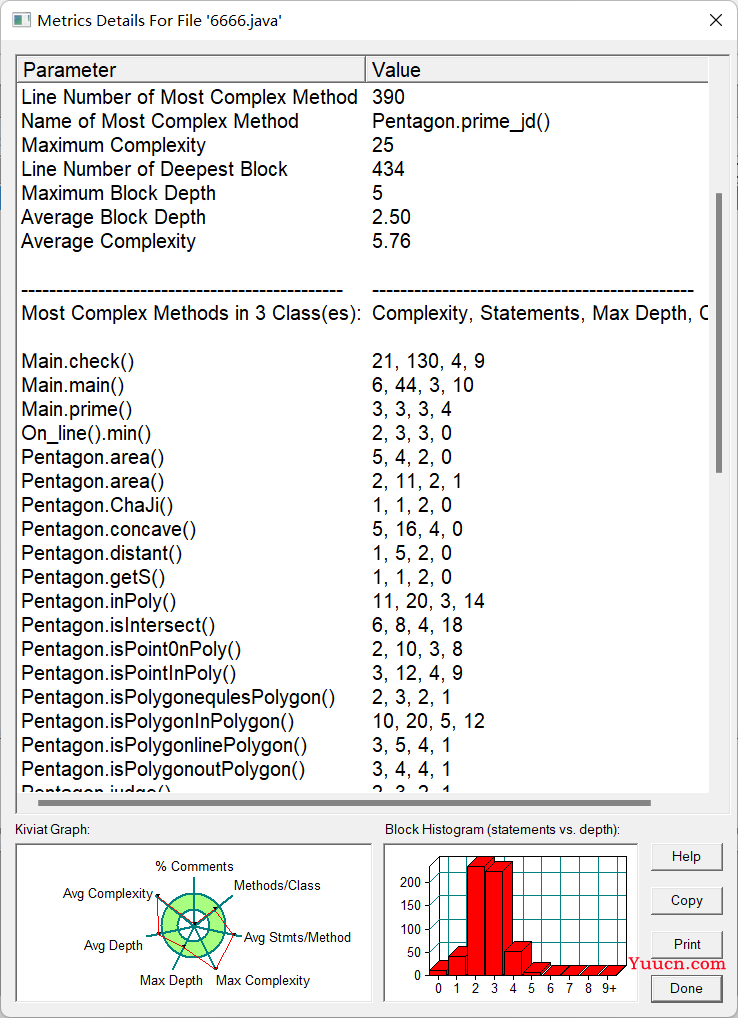Select the Name of Most Complex Method row
This screenshot has height=1018, width=738.
(363, 121)
